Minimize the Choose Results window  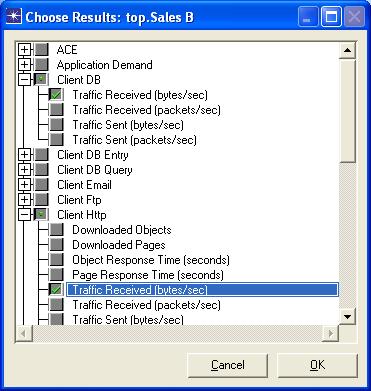click(x=308, y=17)
